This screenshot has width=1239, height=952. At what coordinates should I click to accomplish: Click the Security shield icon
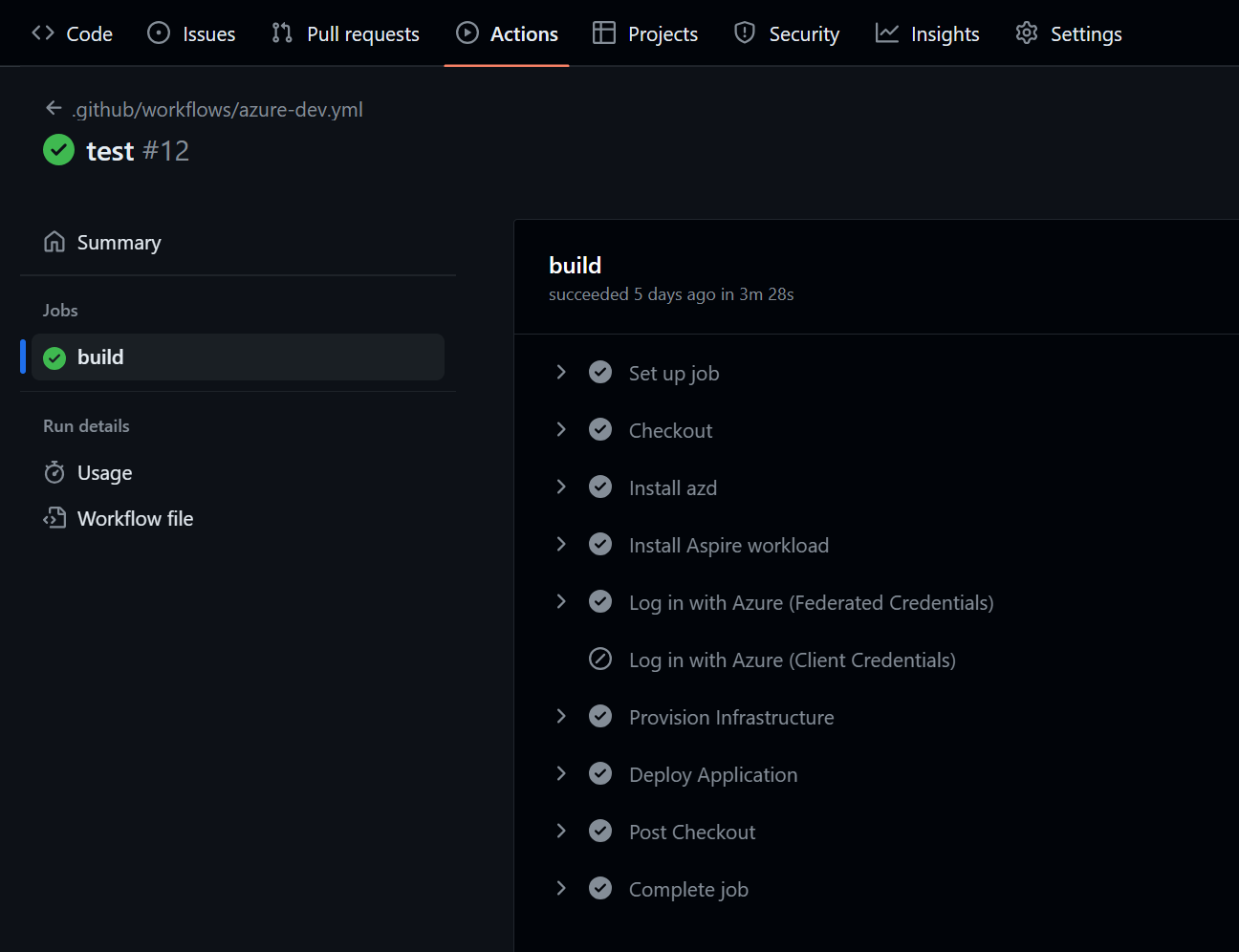(x=744, y=32)
